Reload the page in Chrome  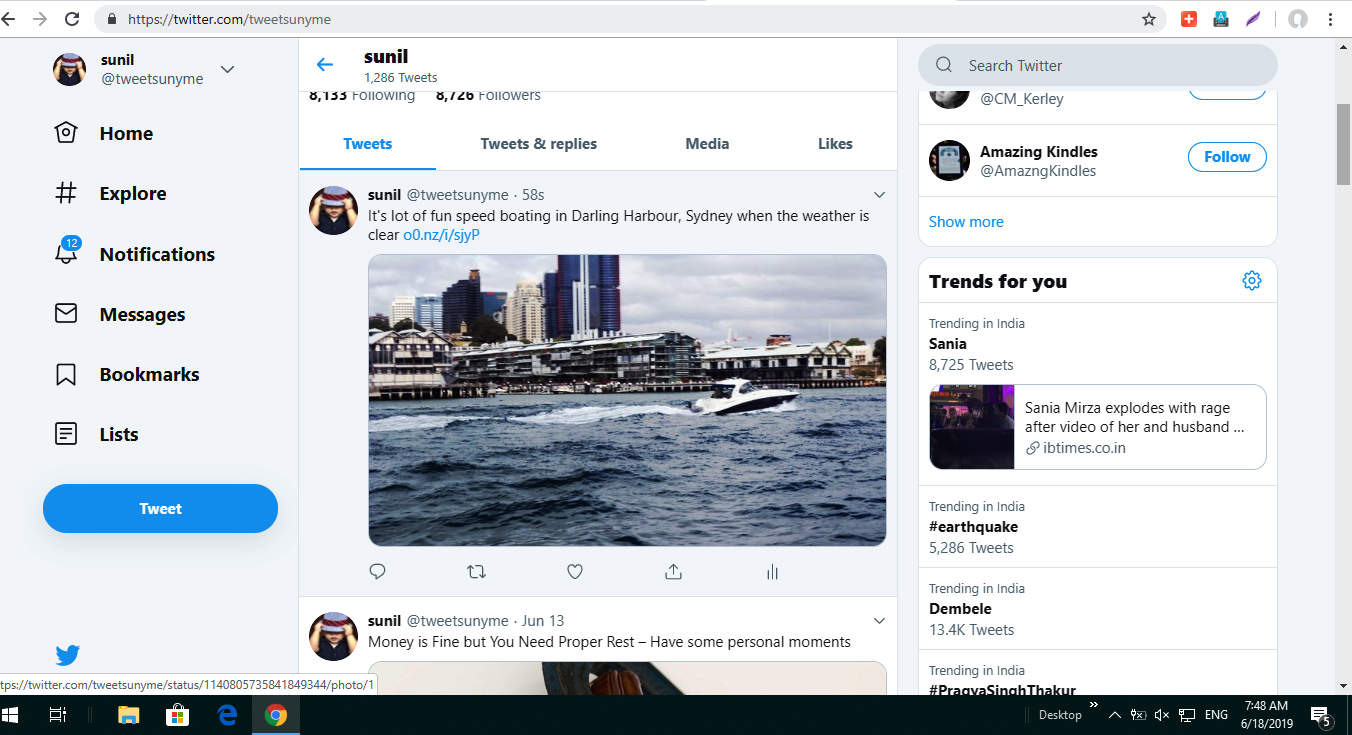coord(72,19)
